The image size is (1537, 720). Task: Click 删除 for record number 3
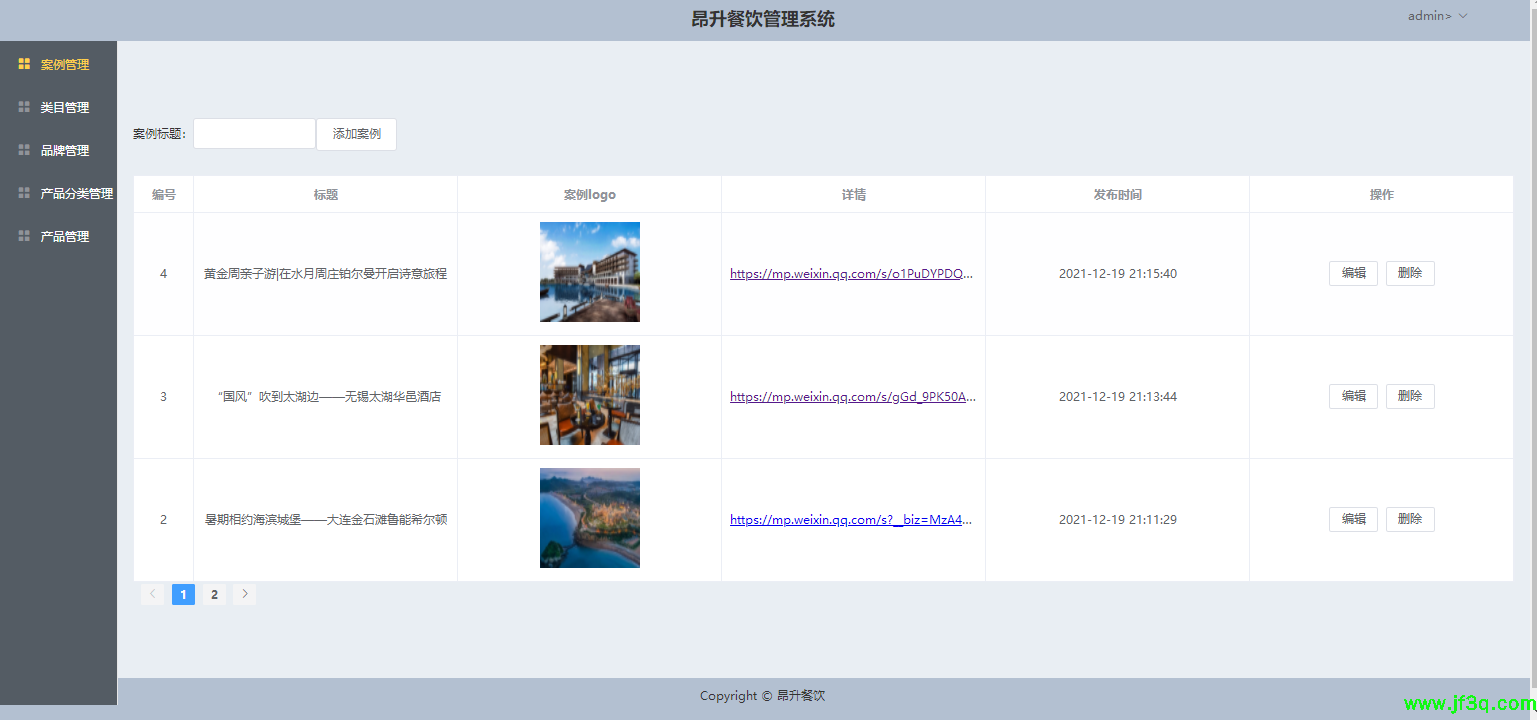tap(1410, 396)
